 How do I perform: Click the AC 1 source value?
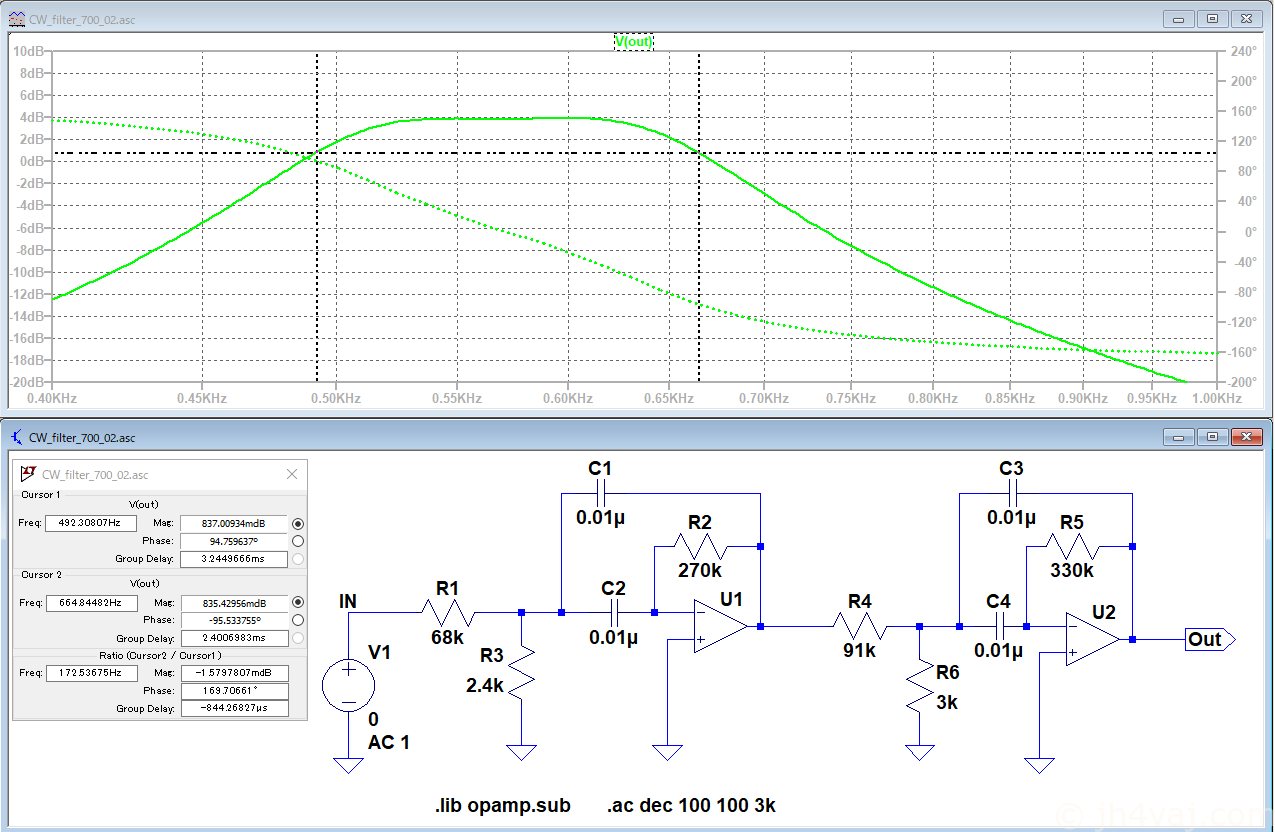pos(388,742)
